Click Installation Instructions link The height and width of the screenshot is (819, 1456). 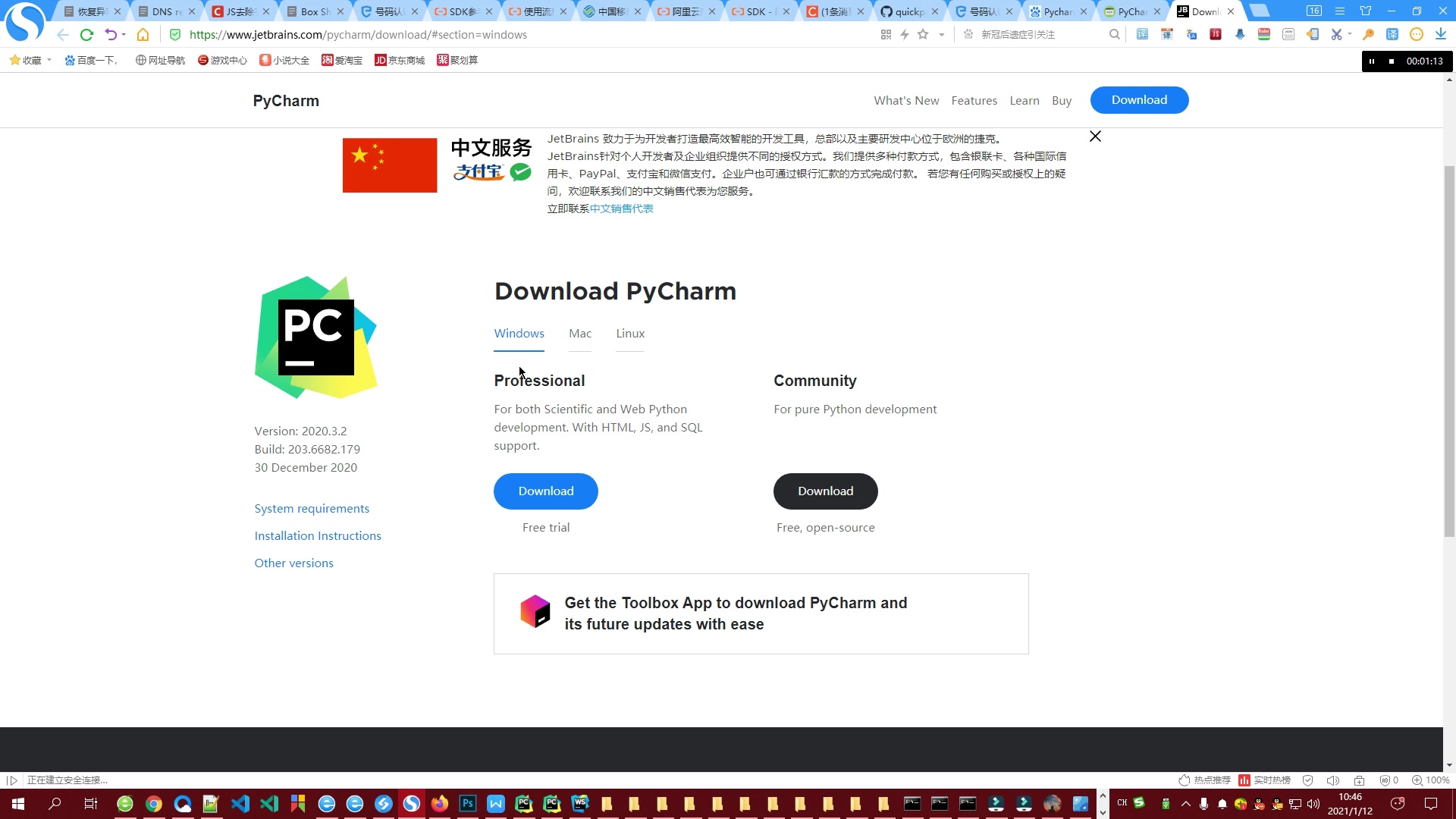pyautogui.click(x=318, y=535)
